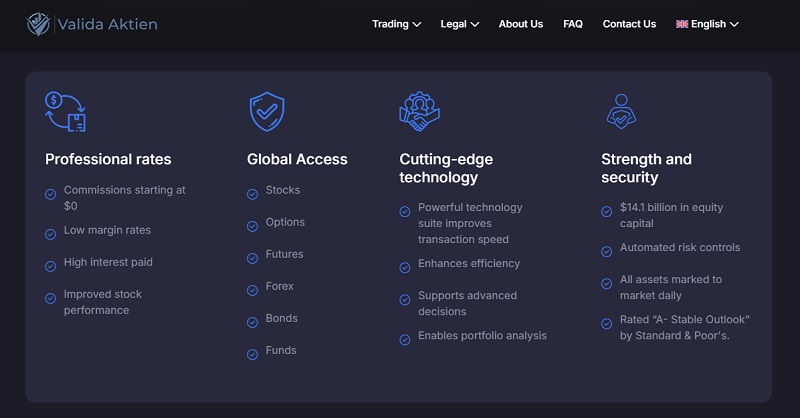Click the Futures list item text
The image size is (800, 418).
(284, 254)
